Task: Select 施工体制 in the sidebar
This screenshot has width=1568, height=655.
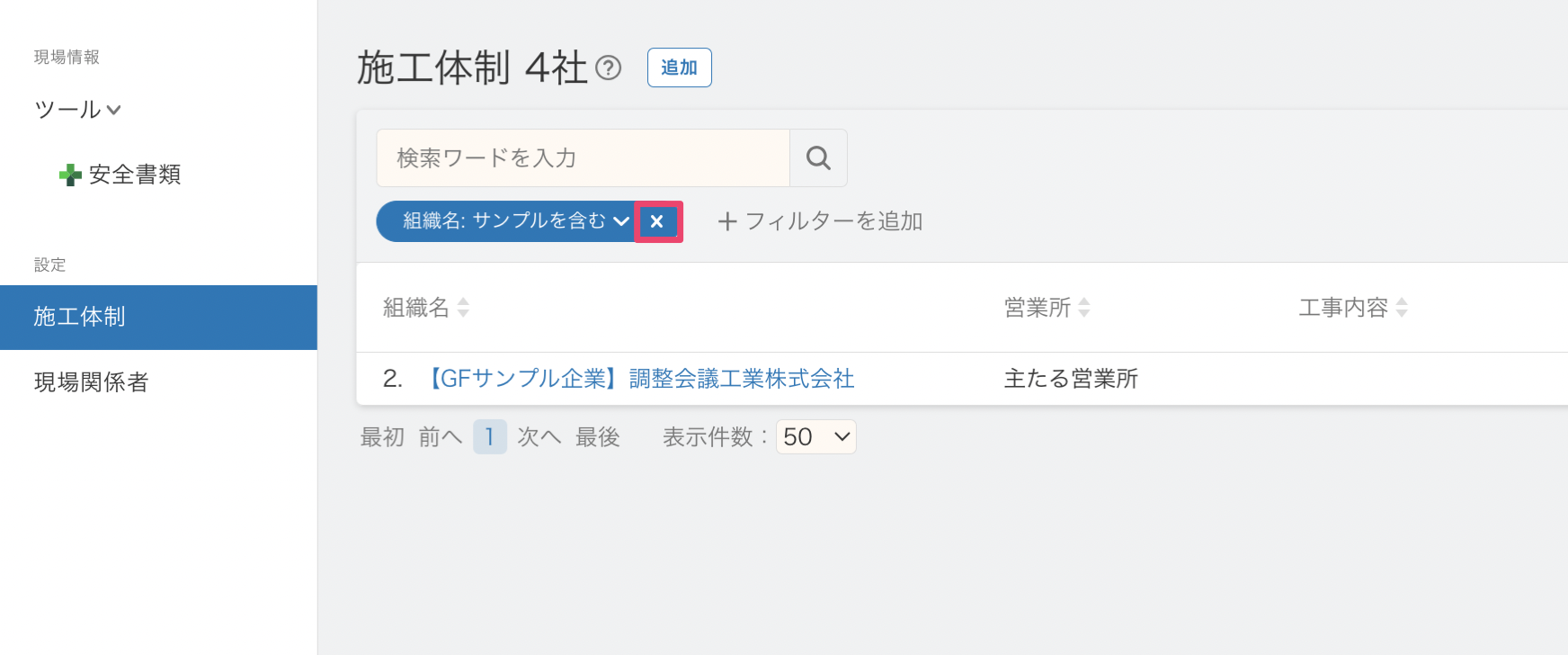Action: tap(158, 317)
